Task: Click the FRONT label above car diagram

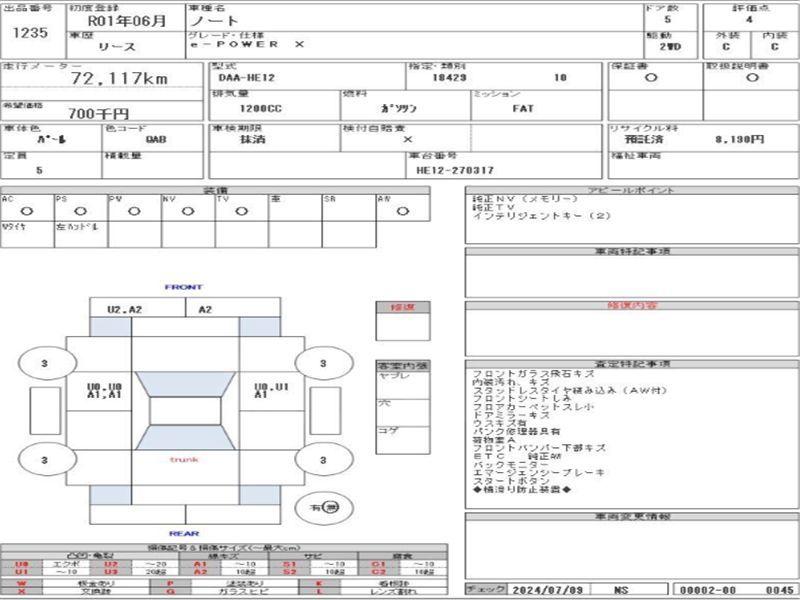Action: point(184,287)
